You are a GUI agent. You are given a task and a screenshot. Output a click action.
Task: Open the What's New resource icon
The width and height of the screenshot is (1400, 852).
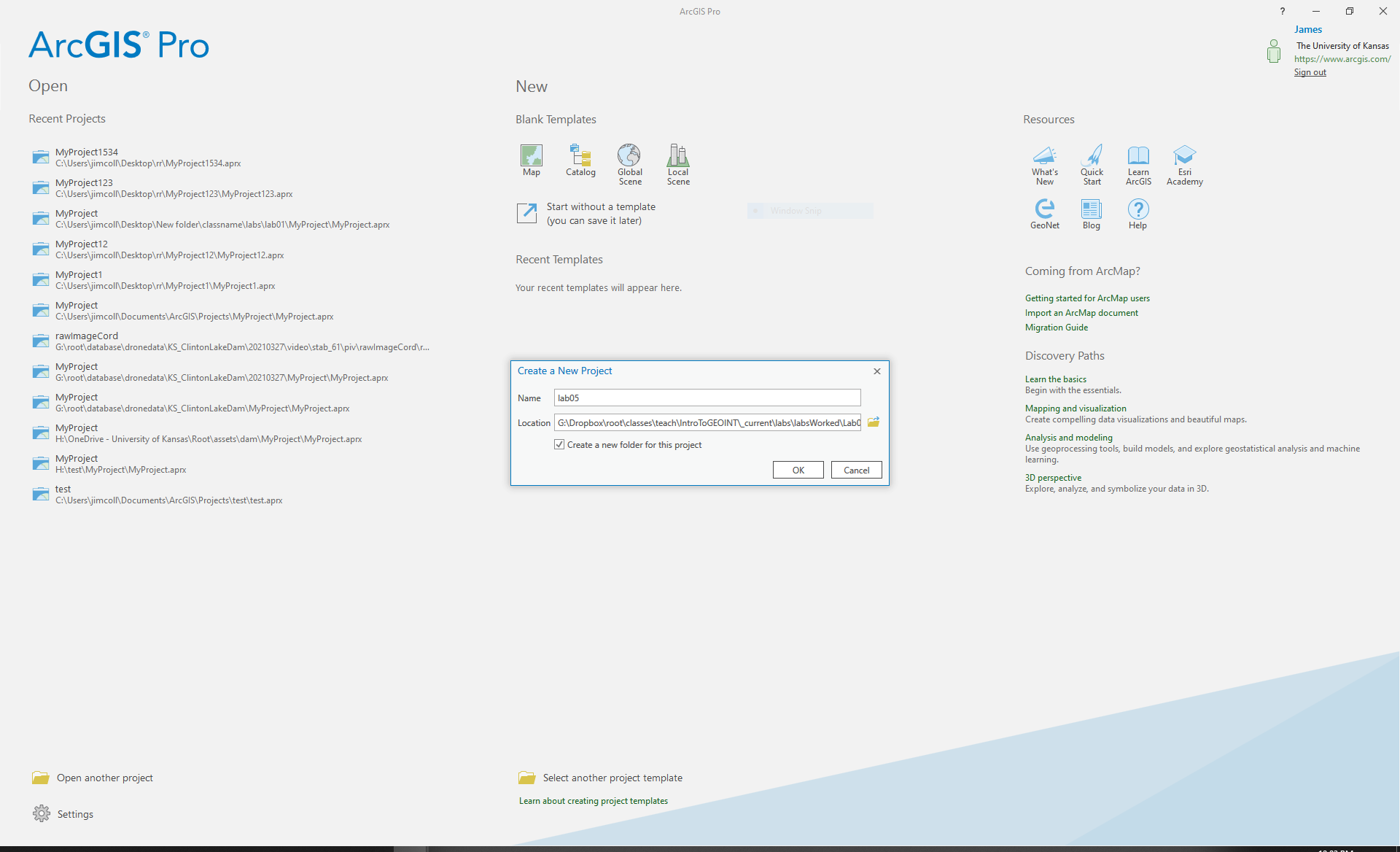click(1045, 155)
